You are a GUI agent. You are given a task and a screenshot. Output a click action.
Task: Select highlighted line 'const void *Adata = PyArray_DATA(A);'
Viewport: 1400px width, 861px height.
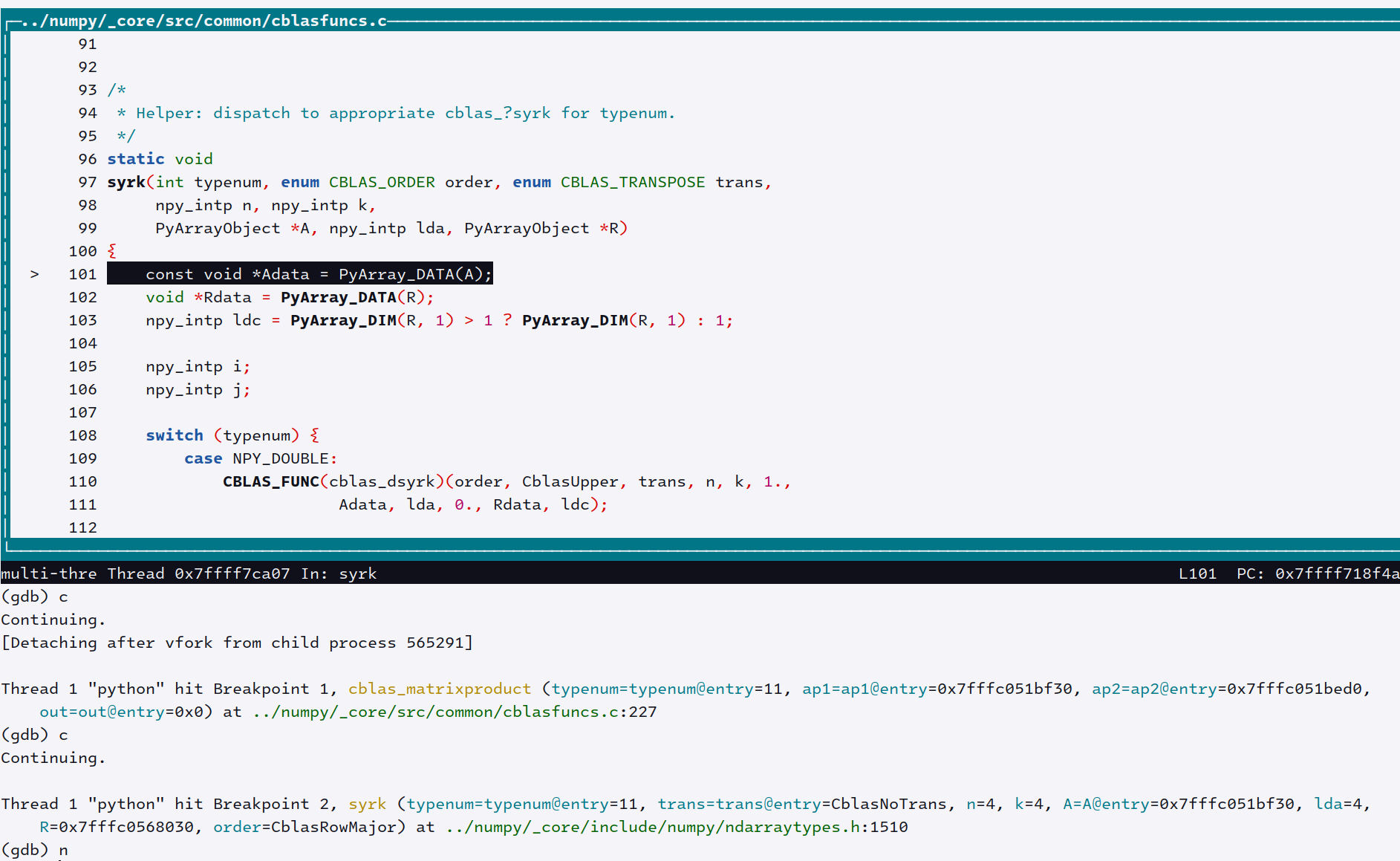[300, 274]
